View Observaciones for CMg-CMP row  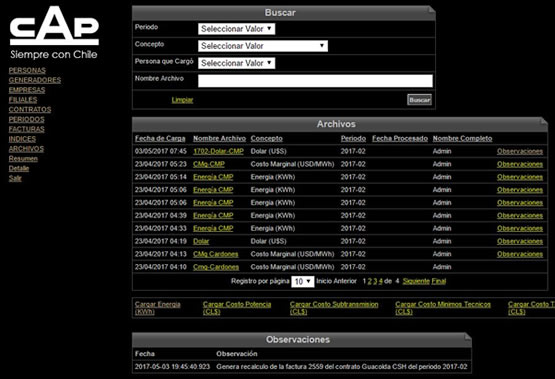(x=520, y=164)
